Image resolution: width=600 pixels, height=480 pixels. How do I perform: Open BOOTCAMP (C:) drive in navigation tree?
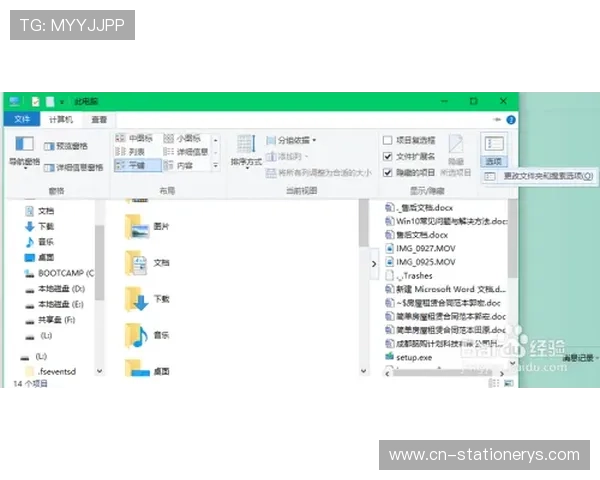(59, 273)
